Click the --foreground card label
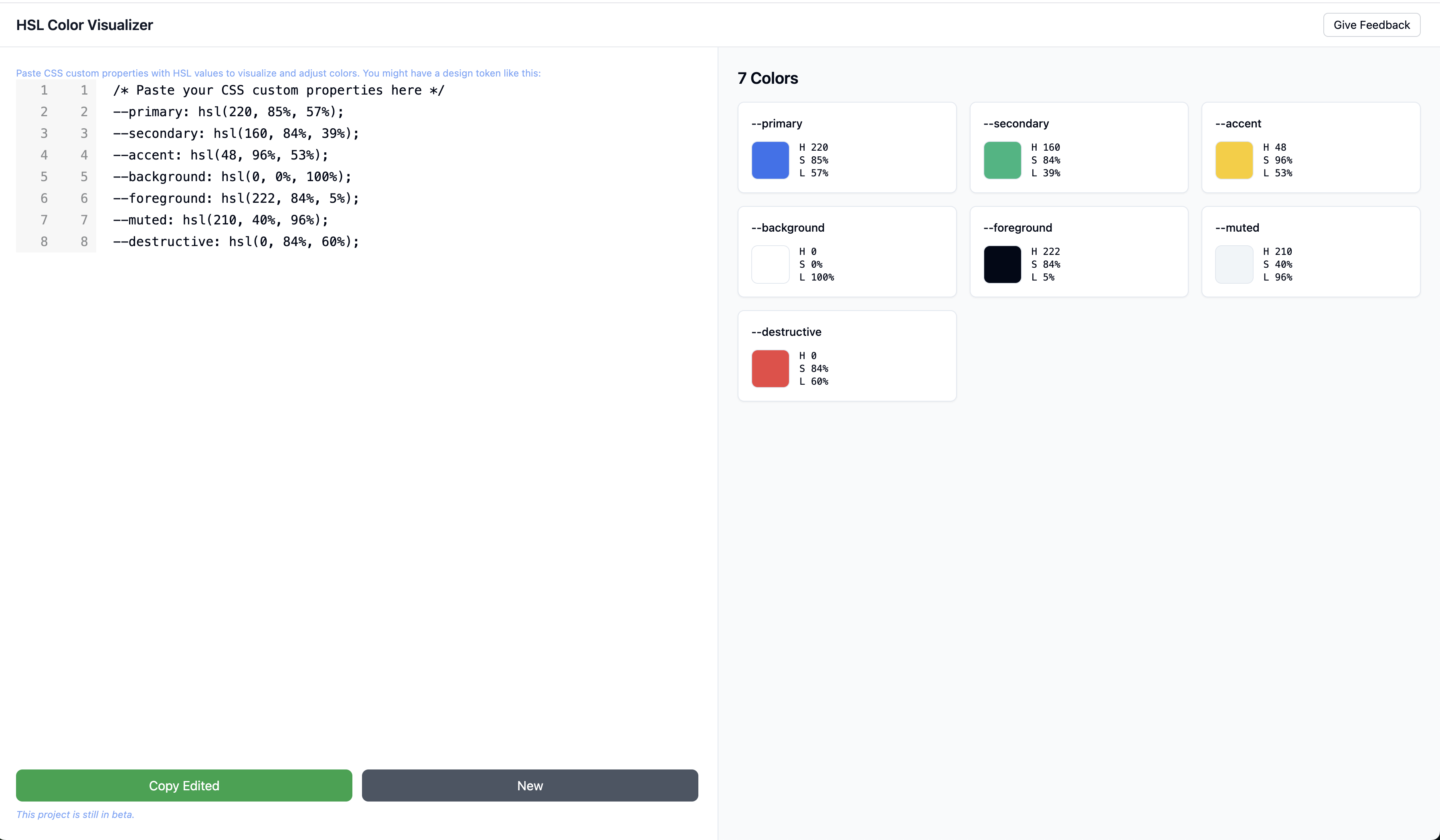 (1018, 227)
